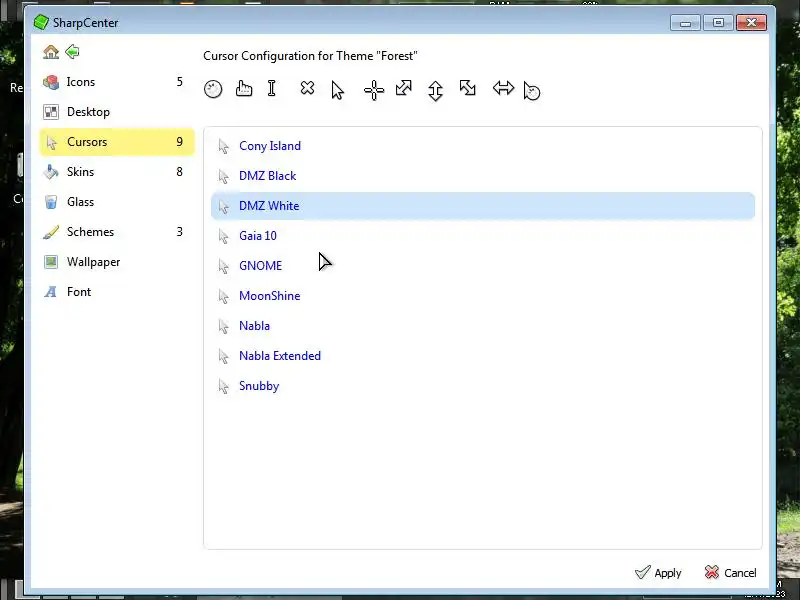This screenshot has width=800, height=600.
Task: Open the Icons section
Action: click(117, 82)
